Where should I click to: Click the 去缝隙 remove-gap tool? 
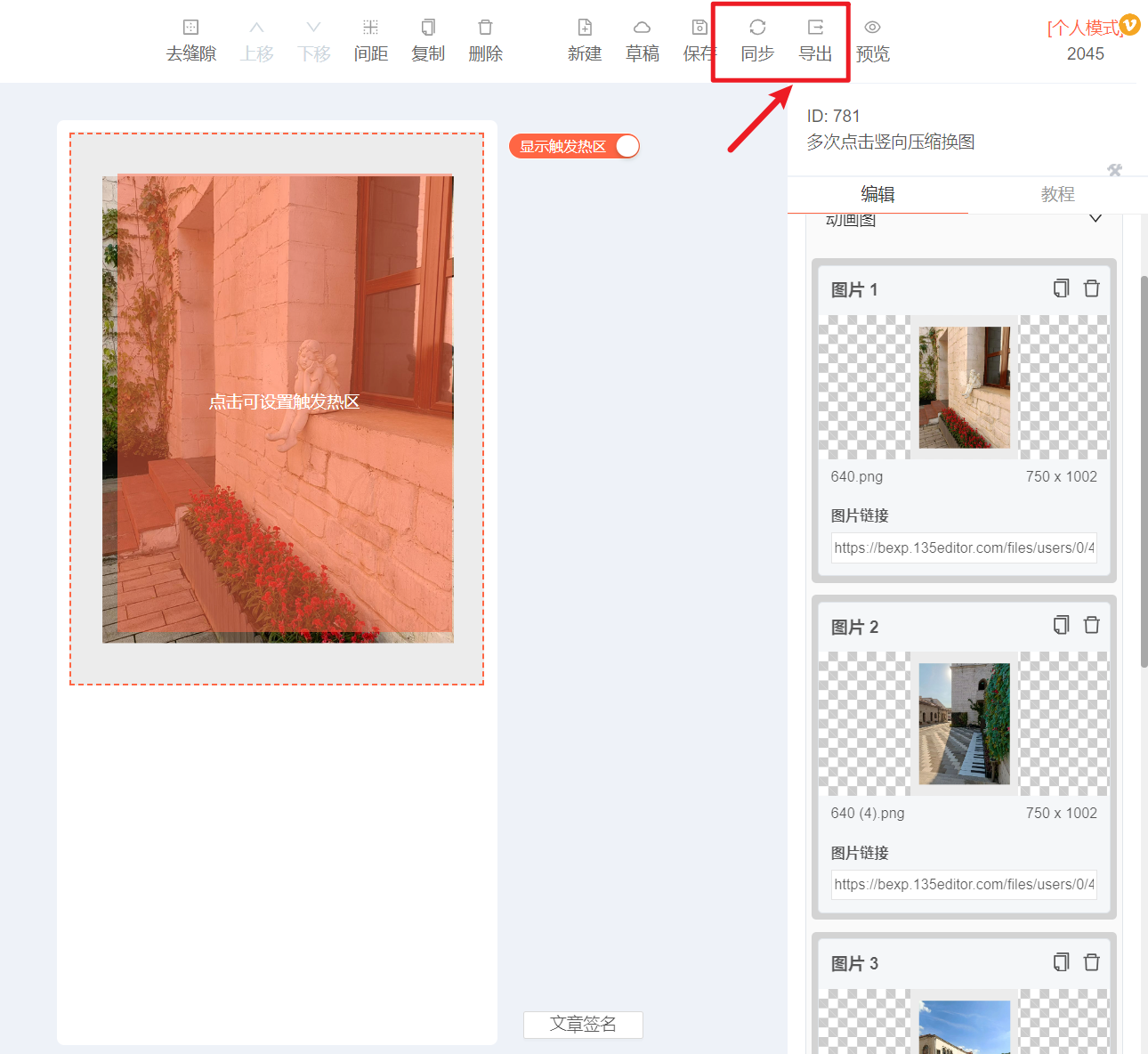click(191, 41)
